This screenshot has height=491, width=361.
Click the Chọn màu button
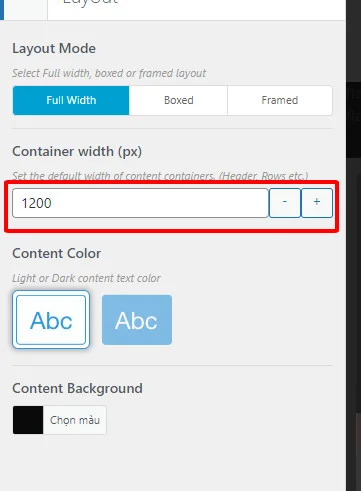[x=75, y=420]
